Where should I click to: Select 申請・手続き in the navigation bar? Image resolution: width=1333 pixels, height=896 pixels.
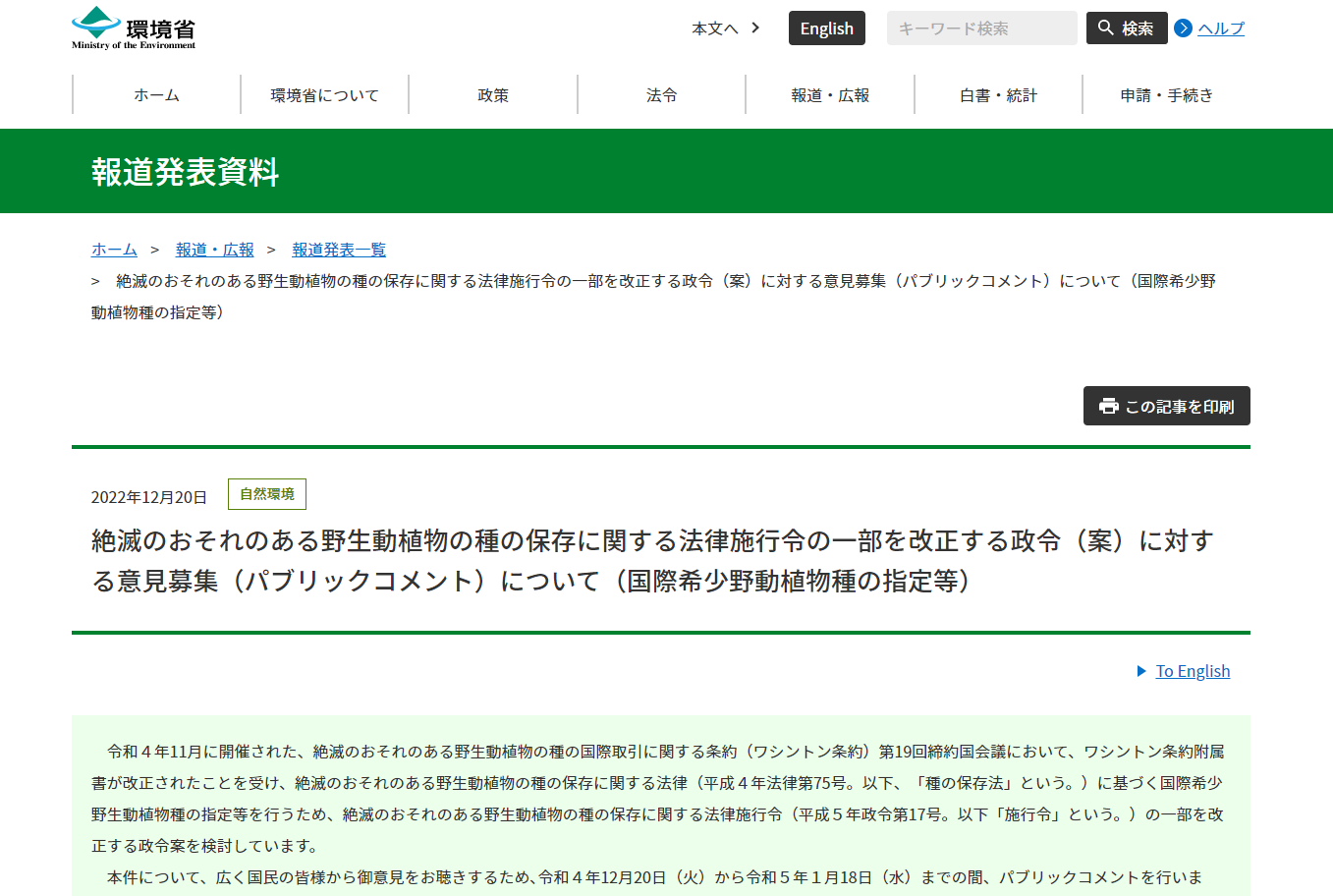[1166, 95]
